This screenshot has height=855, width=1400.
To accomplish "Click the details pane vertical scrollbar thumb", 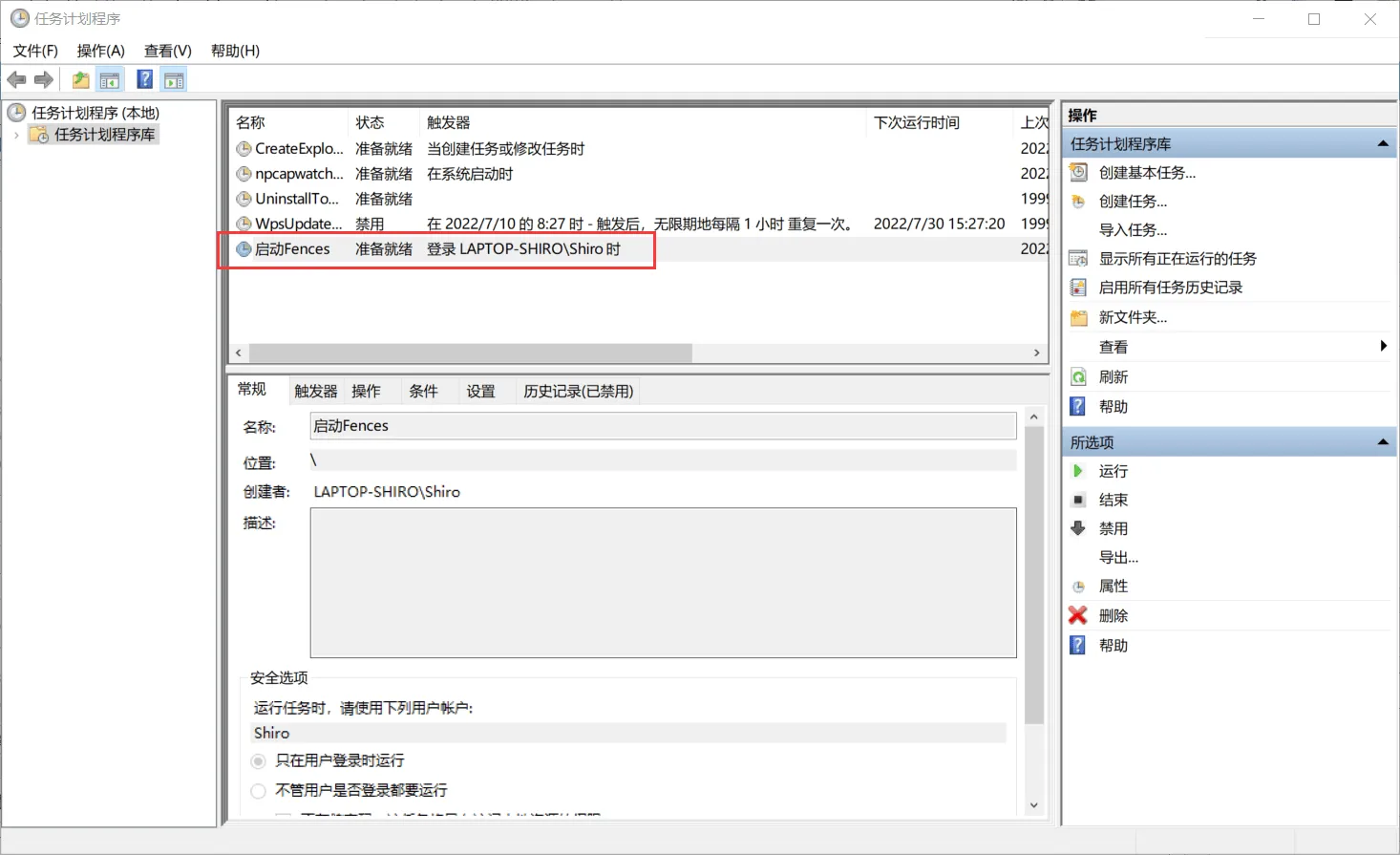I will click(x=1033, y=575).
